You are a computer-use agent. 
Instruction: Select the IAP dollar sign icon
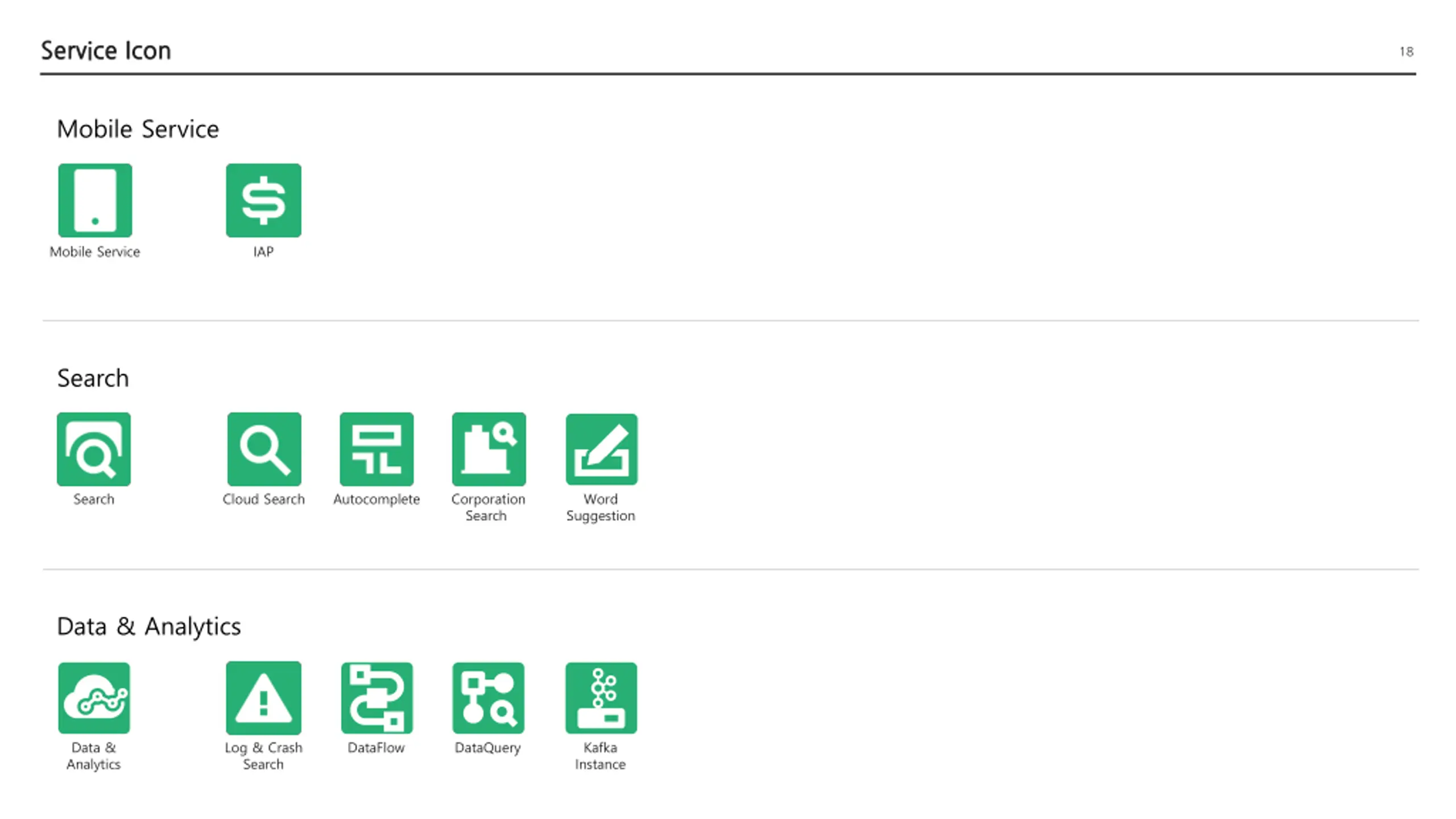coord(263,200)
